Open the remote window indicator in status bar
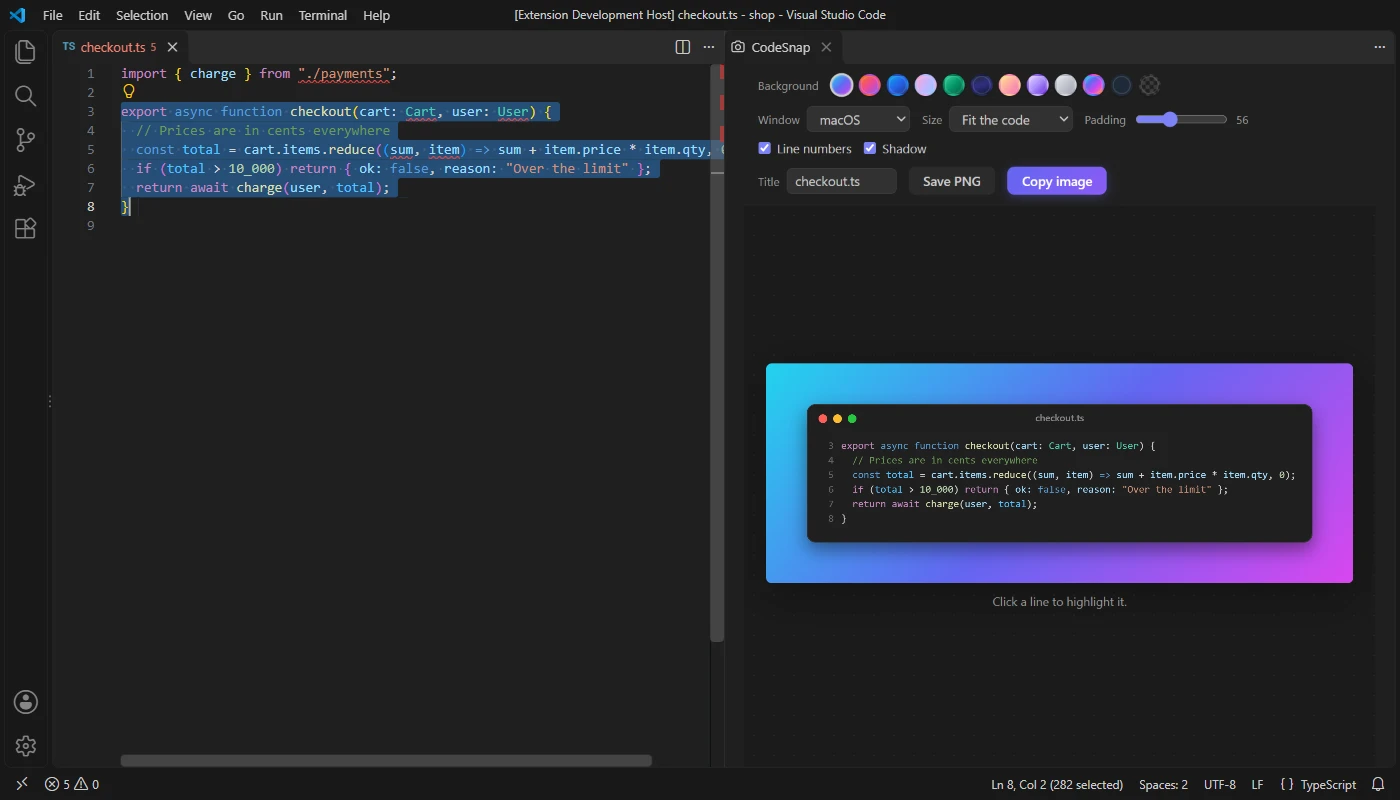This screenshot has width=1400, height=800. pyautogui.click(x=22, y=785)
